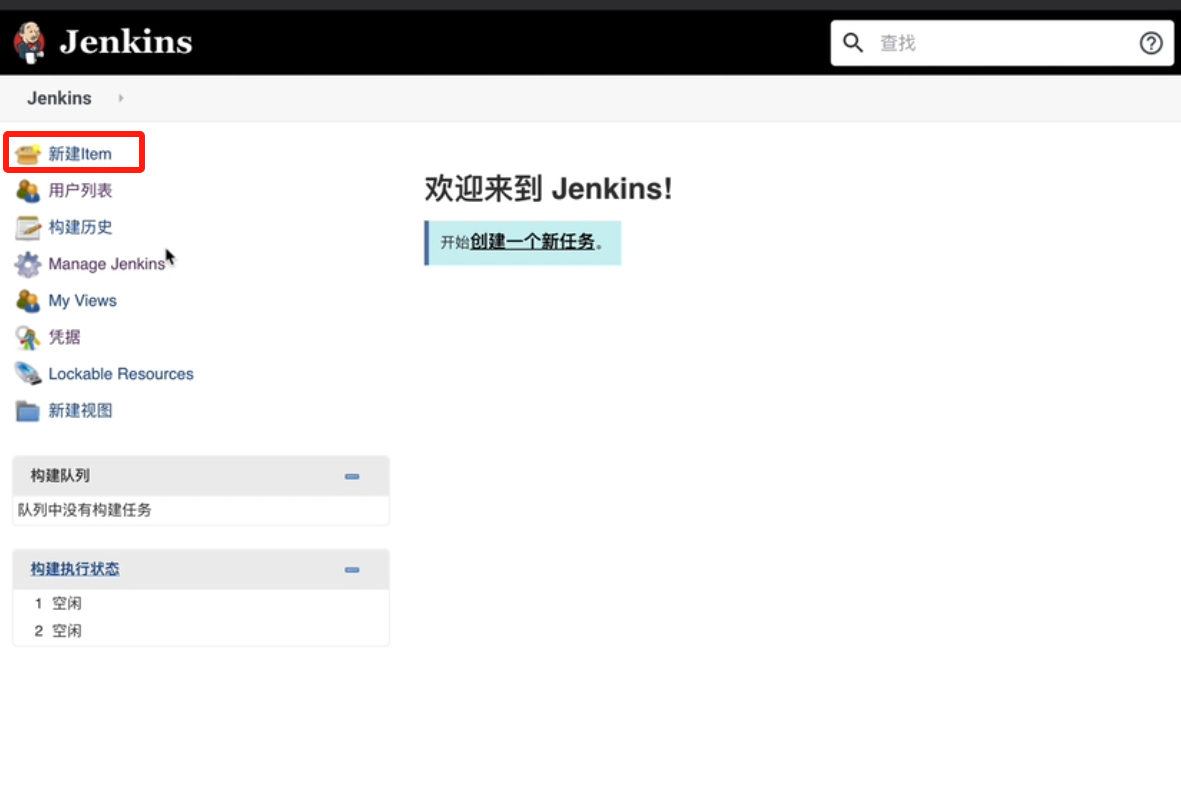Open the Lockable Resources text link
This screenshot has width=1181, height=795.
[x=121, y=374]
